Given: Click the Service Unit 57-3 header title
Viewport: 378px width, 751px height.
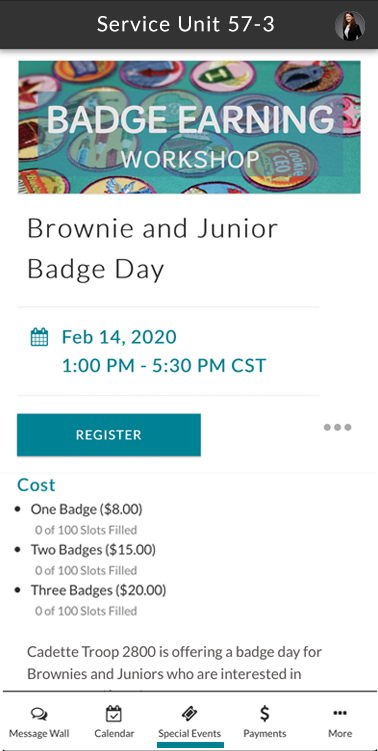Looking at the screenshot, I should click(185, 24).
